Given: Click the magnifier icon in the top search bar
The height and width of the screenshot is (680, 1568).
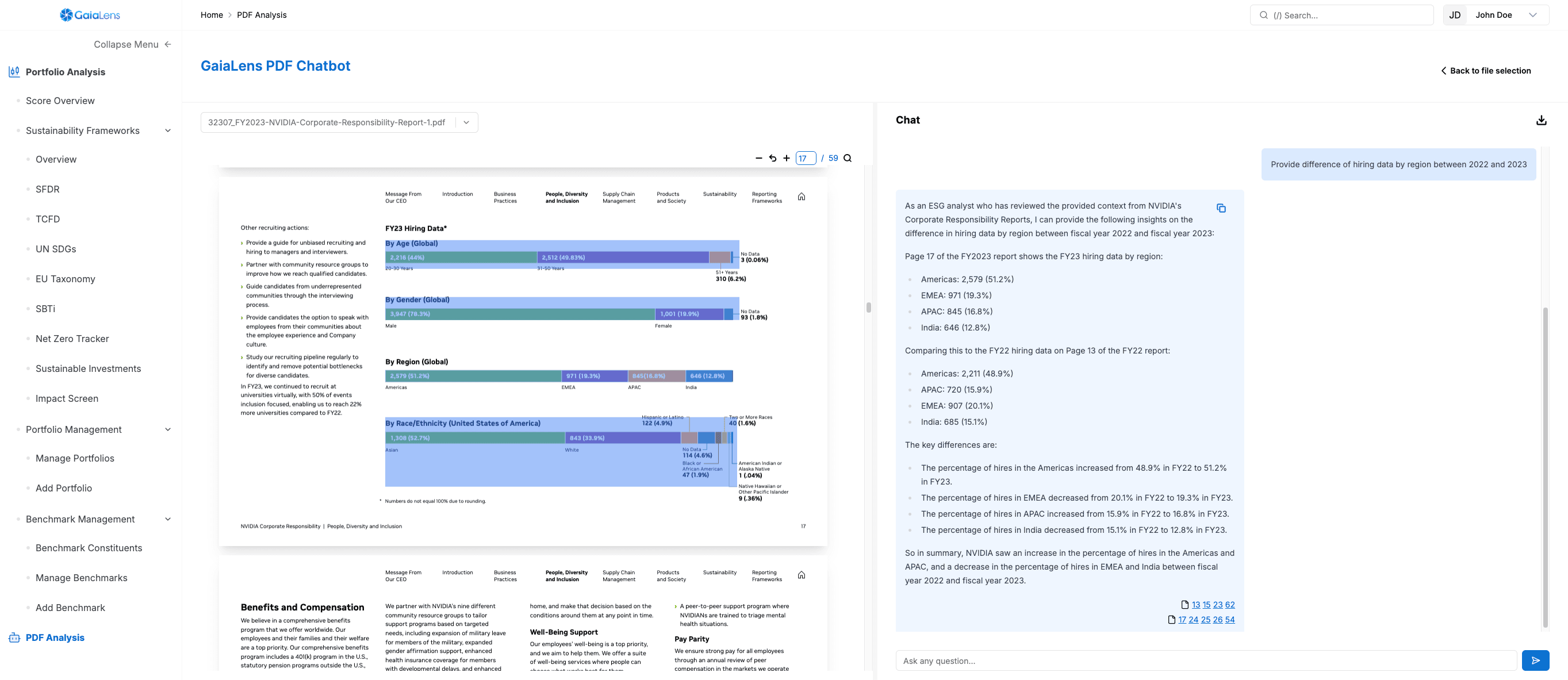Looking at the screenshot, I should pyautogui.click(x=1264, y=15).
